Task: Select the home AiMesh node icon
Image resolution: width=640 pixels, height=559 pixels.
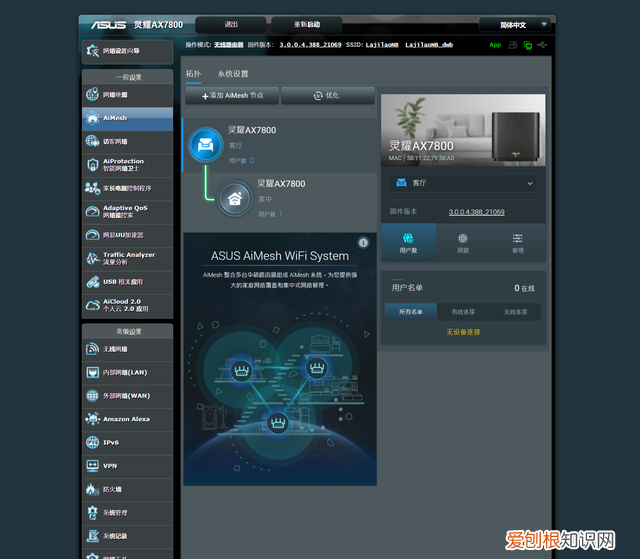Action: point(235,198)
